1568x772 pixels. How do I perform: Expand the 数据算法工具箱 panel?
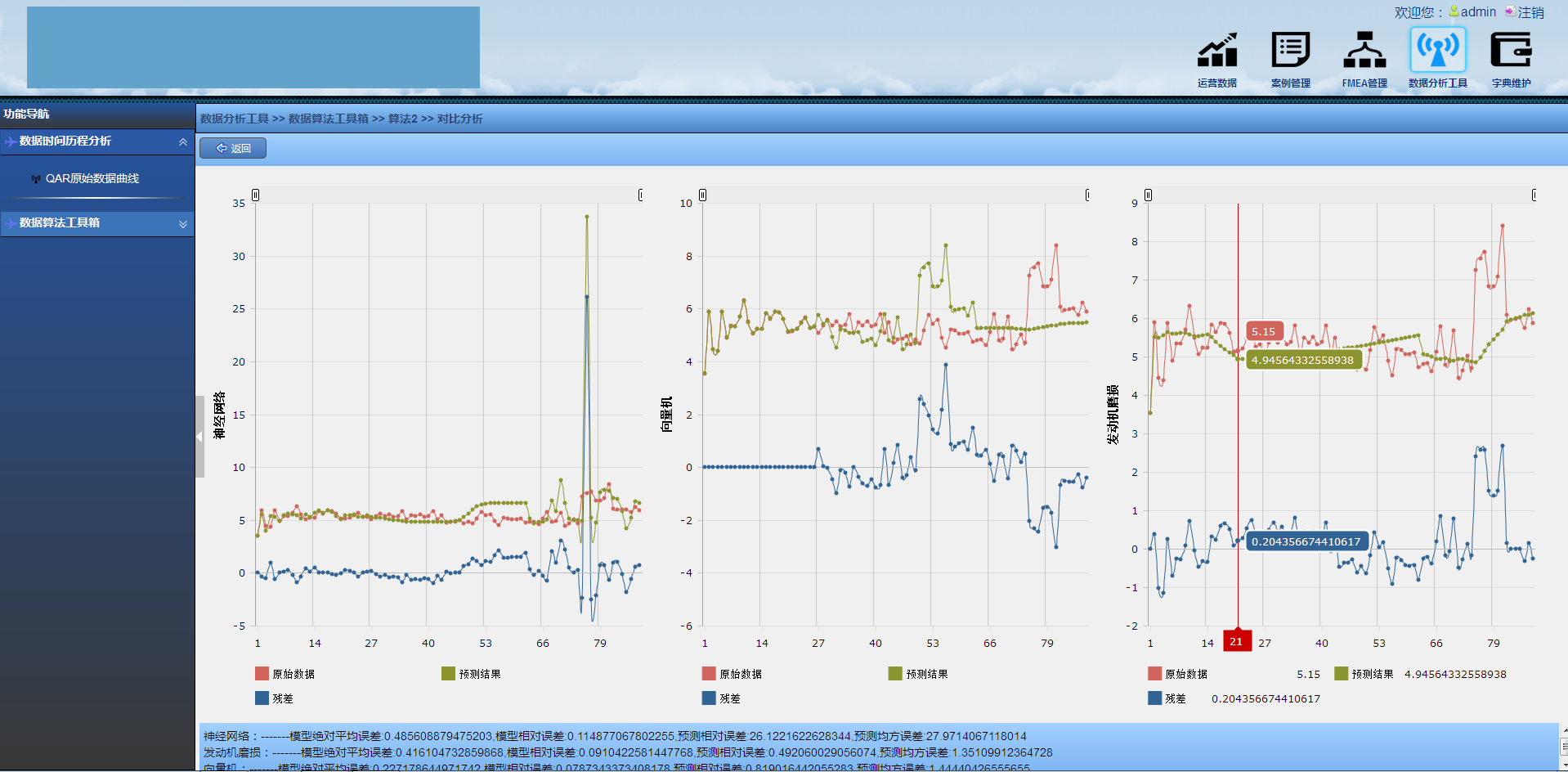click(183, 223)
